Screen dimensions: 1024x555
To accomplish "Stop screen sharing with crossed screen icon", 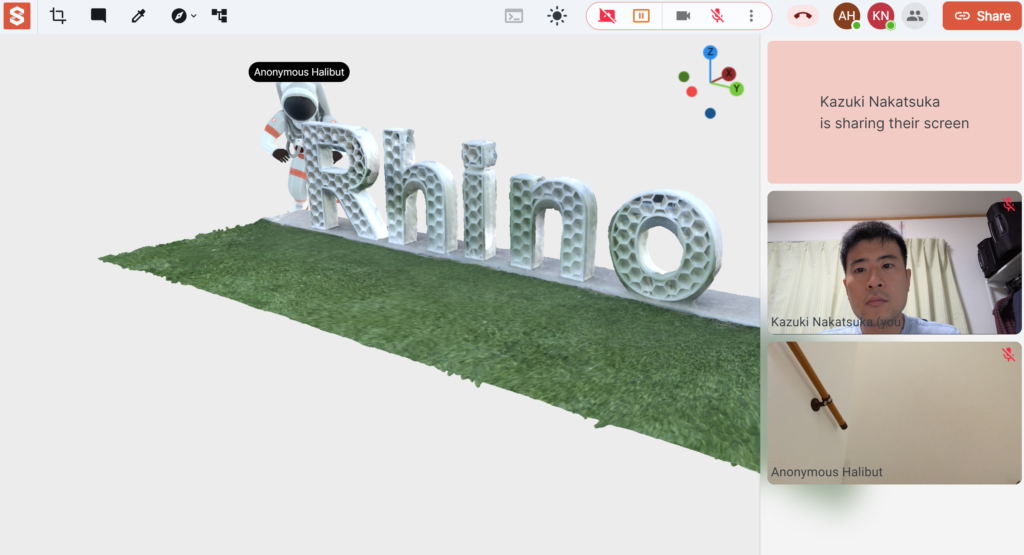I will click(x=607, y=16).
